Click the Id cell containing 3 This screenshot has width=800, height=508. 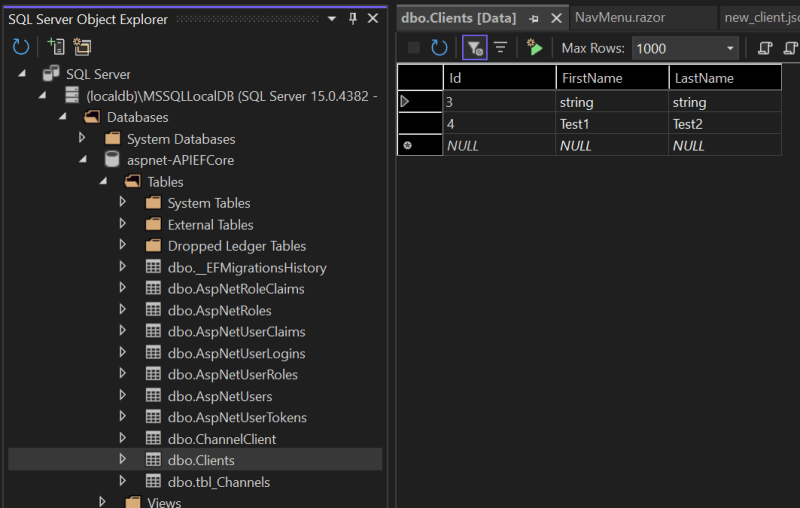click(x=499, y=102)
